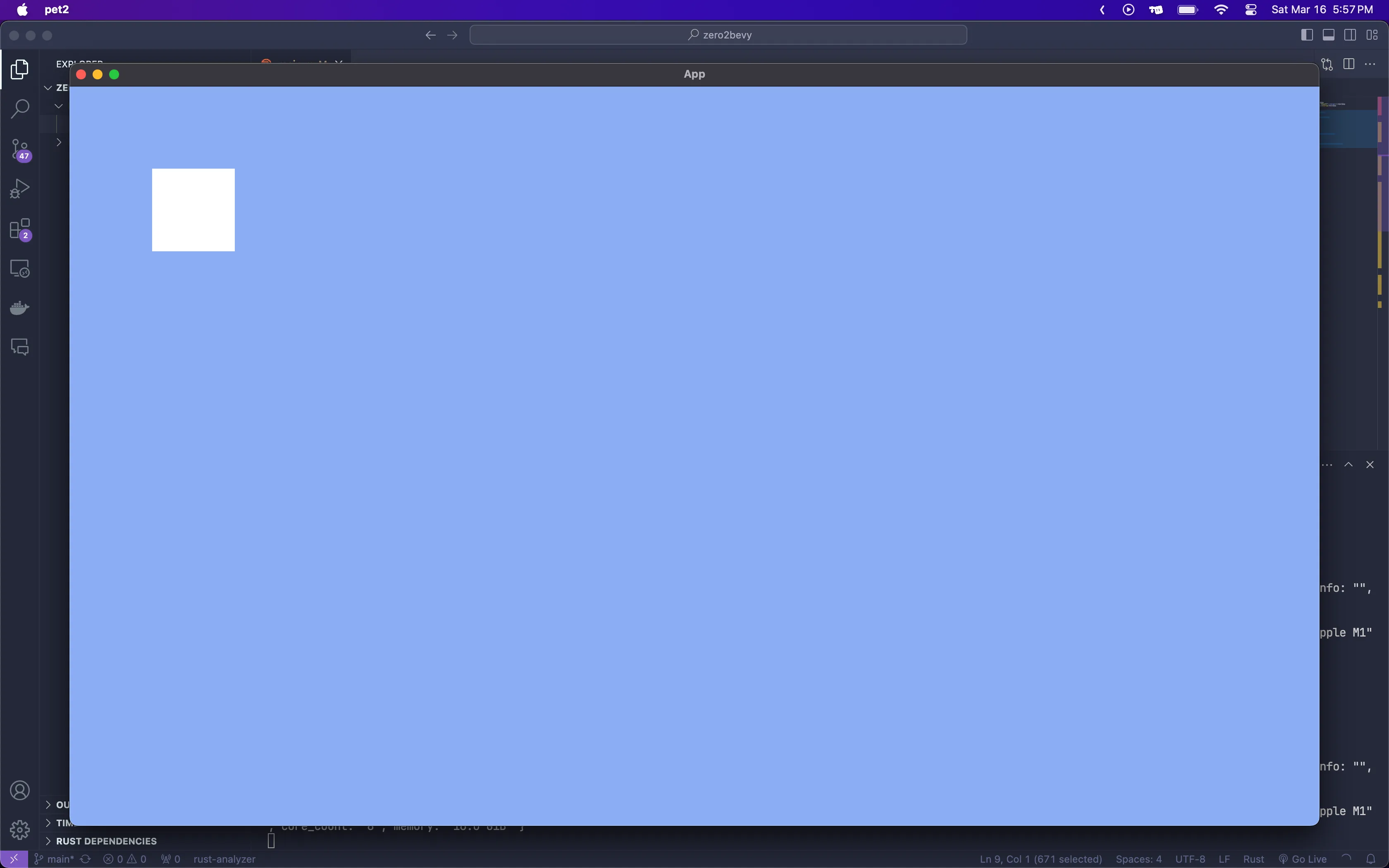Screen dimensions: 1389x868
Task: Start the Go Live server
Action: 1302,859
